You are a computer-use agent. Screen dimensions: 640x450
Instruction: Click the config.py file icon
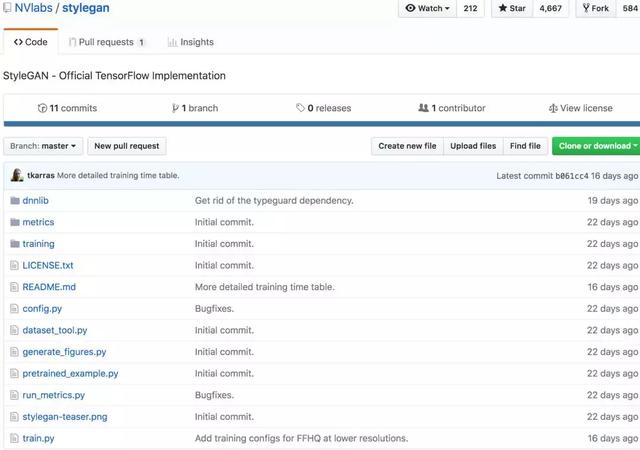coord(14,309)
